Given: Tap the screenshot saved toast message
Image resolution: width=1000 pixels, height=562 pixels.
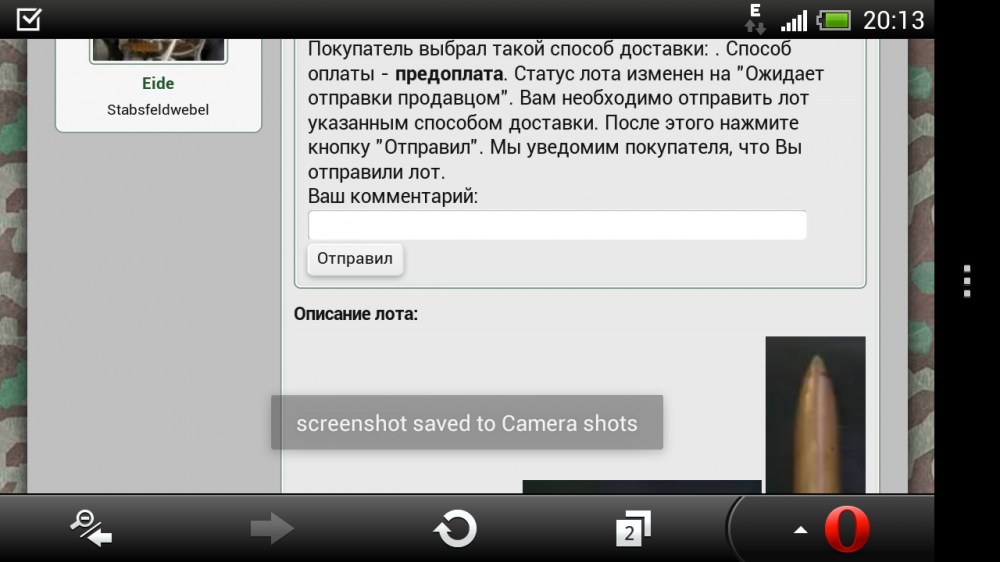Looking at the screenshot, I should pyautogui.click(x=467, y=422).
